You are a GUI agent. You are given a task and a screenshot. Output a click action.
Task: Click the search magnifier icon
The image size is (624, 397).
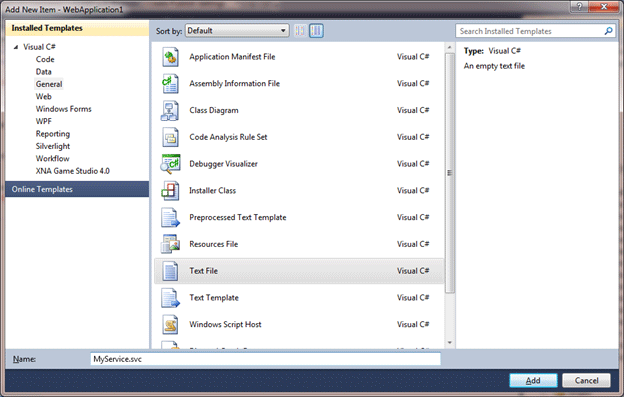pyautogui.click(x=608, y=31)
